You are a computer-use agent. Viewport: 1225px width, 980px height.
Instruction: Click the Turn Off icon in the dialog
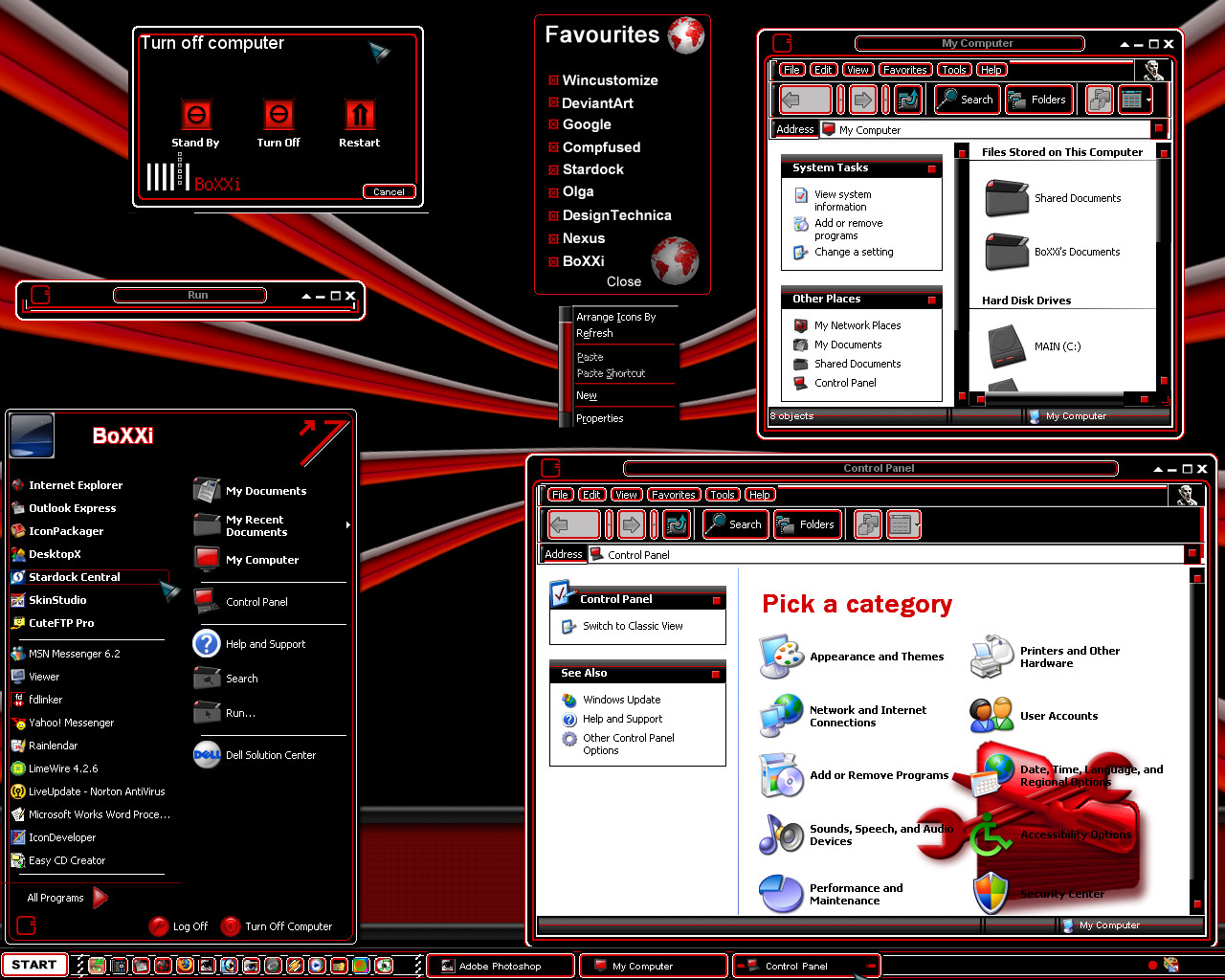coord(278,115)
